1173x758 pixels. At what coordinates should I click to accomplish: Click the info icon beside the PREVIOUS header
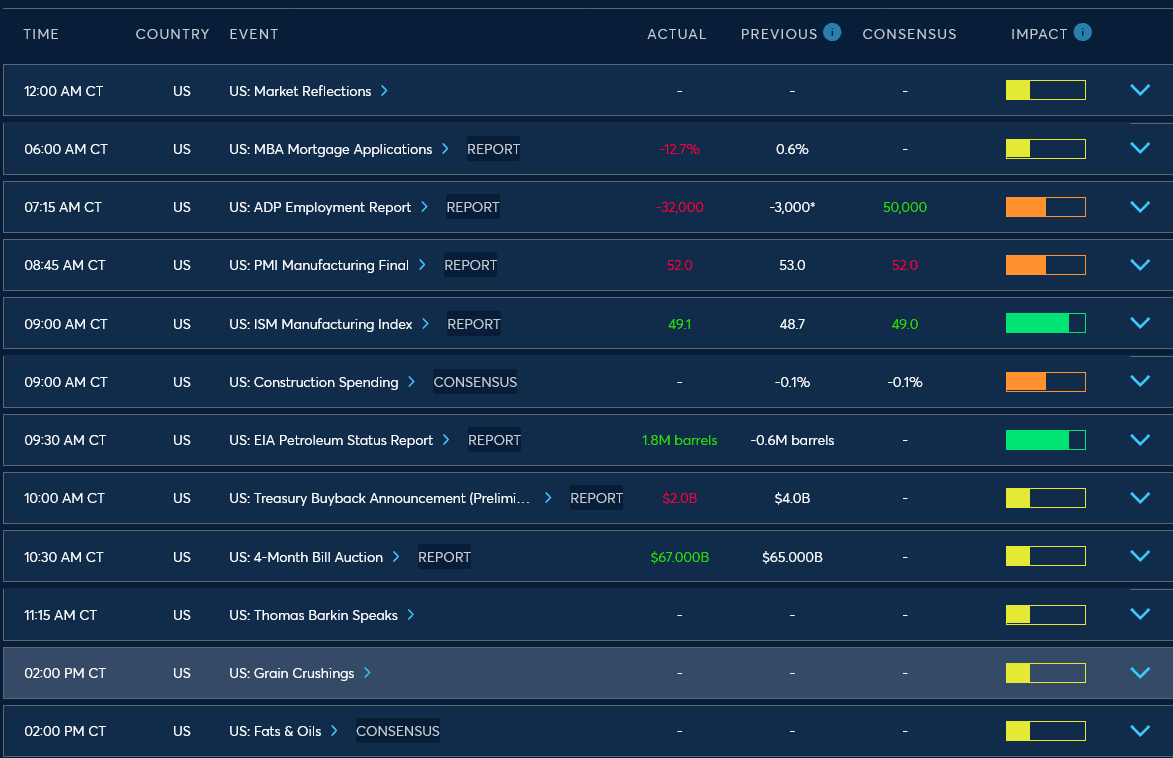click(832, 32)
